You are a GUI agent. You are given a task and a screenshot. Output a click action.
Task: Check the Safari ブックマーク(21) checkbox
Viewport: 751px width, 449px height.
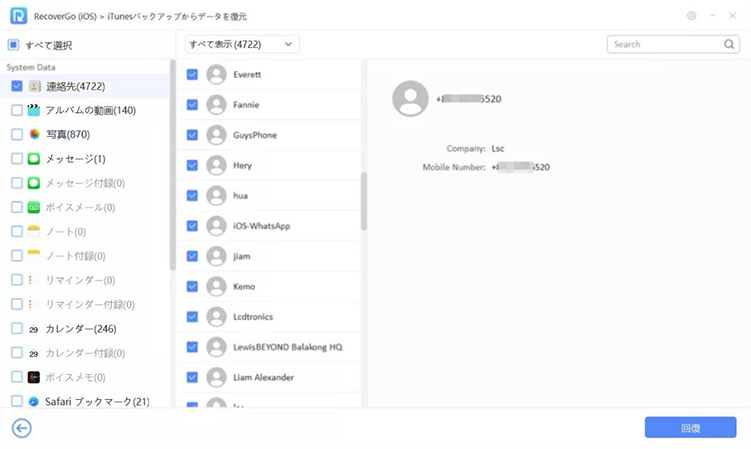(x=17, y=402)
